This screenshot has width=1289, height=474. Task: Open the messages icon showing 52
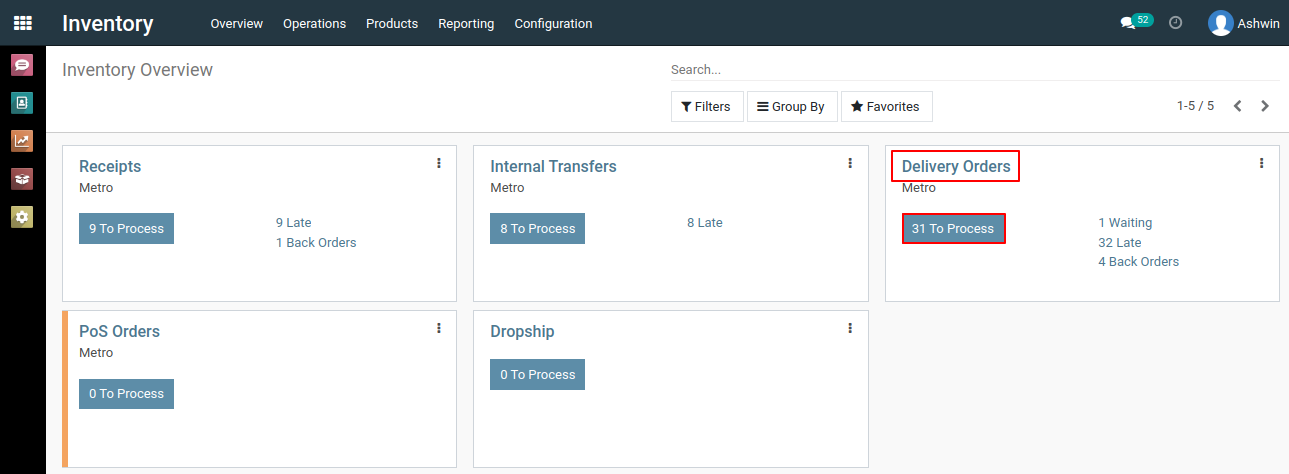pyautogui.click(x=1136, y=22)
